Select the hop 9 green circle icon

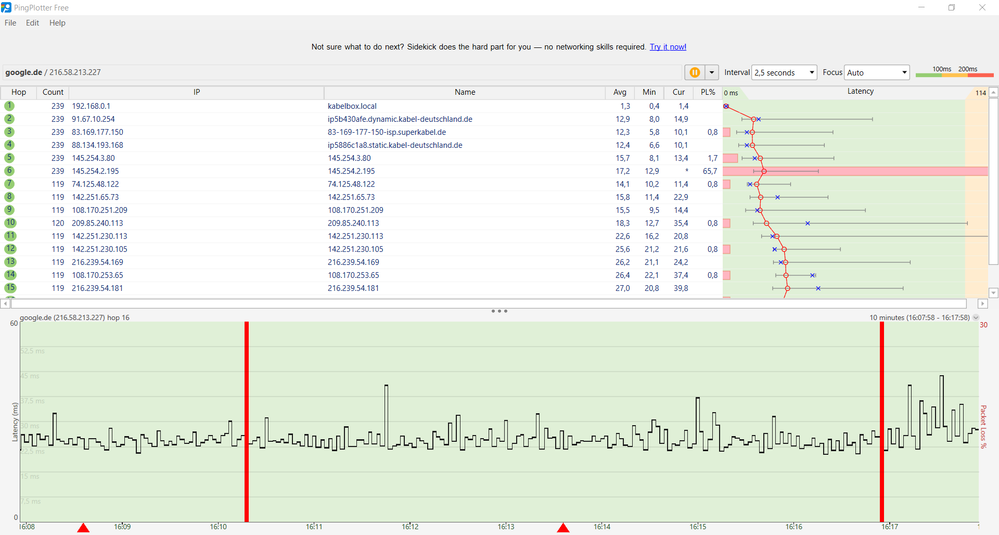[9, 210]
